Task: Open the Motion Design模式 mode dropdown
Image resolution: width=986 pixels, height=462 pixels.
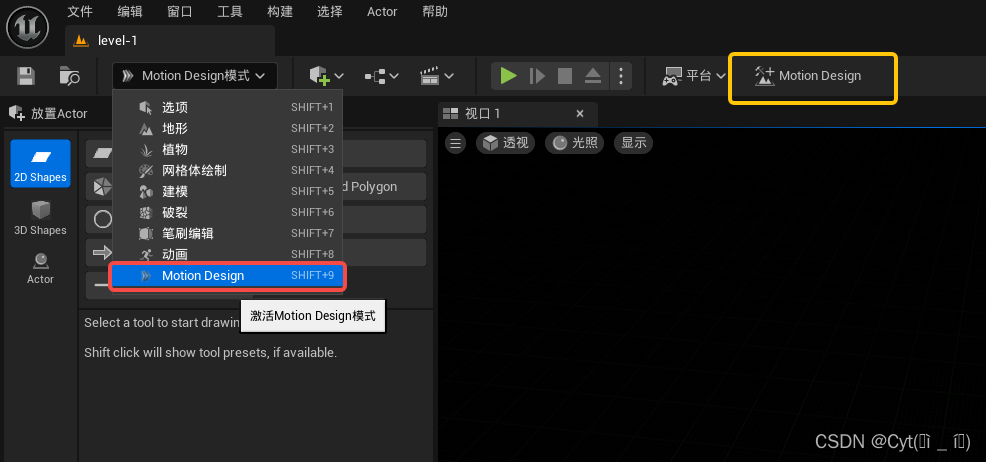Action: (196, 76)
